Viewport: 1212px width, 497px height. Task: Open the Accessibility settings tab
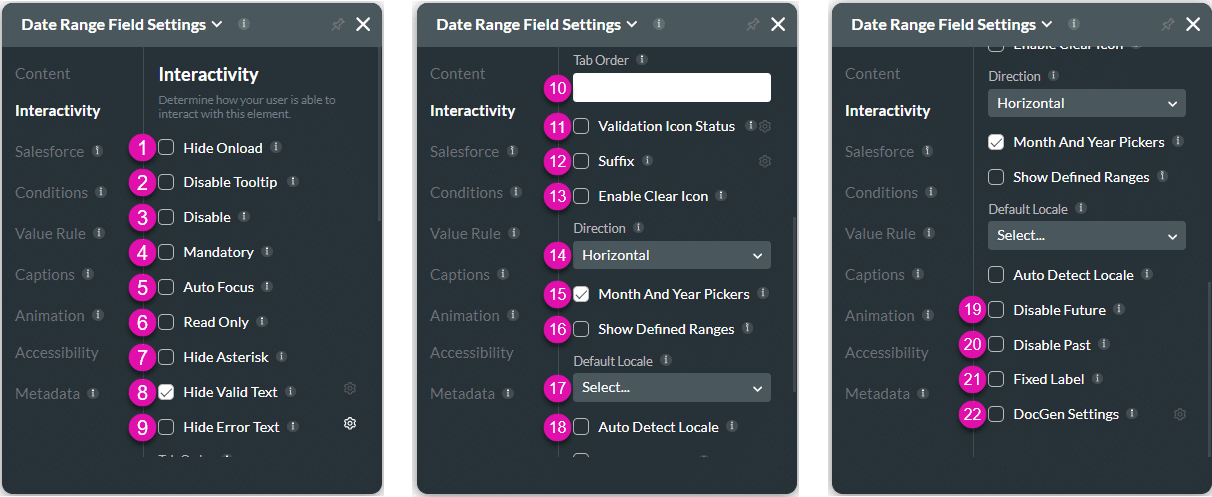coord(57,353)
